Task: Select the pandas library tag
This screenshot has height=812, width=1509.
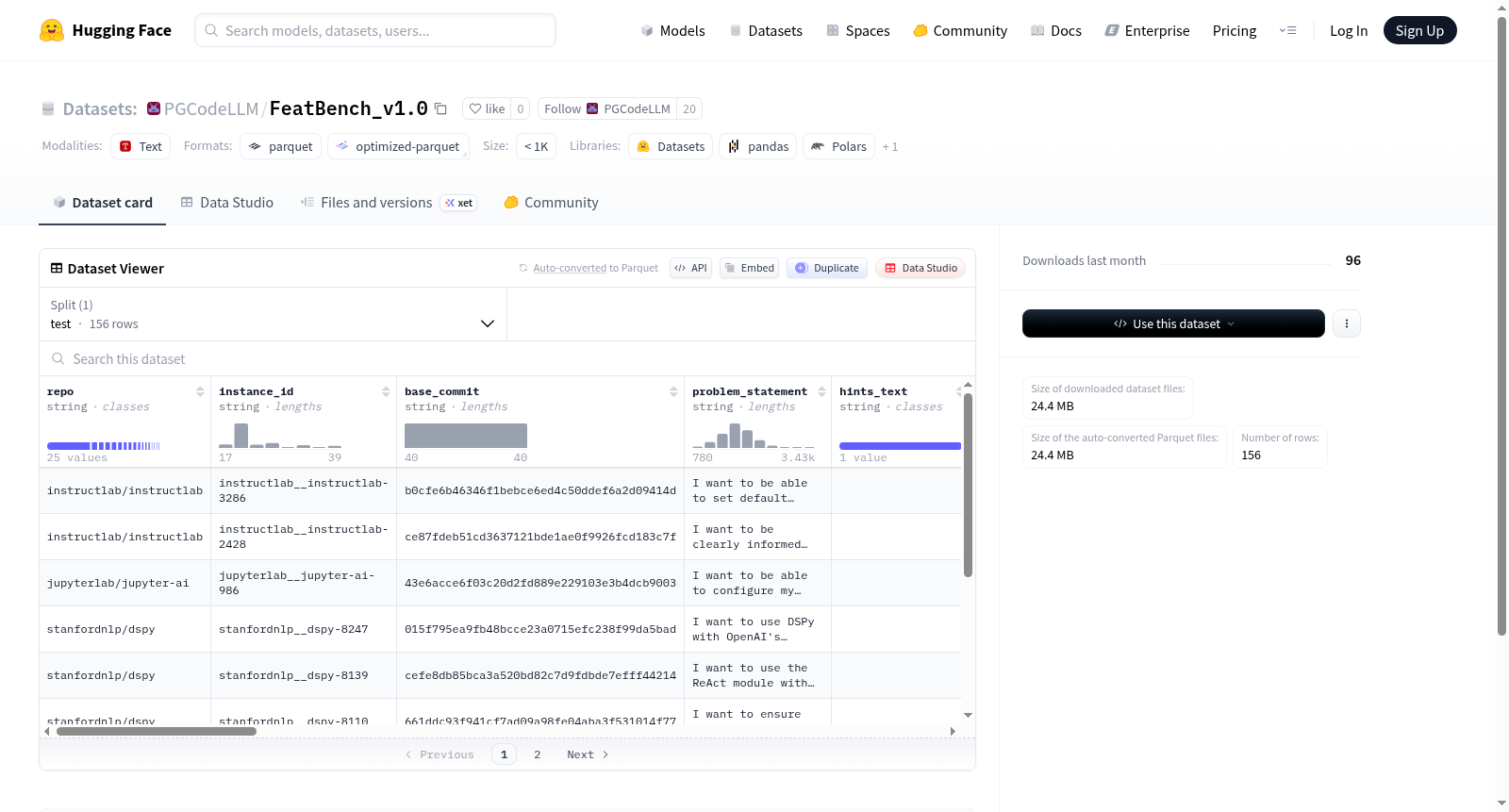Action: point(758,146)
